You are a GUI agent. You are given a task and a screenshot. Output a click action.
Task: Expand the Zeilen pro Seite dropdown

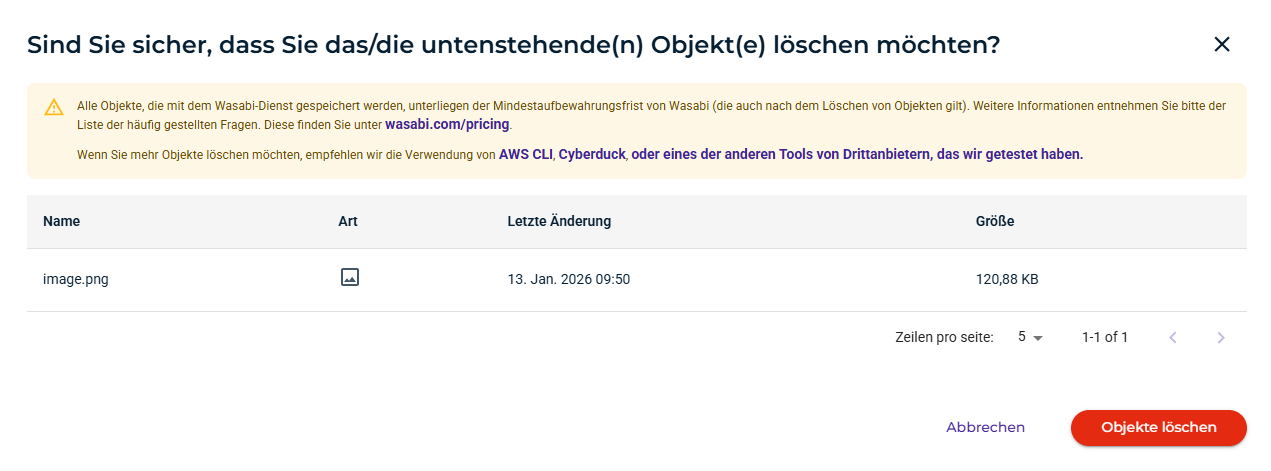[1030, 338]
